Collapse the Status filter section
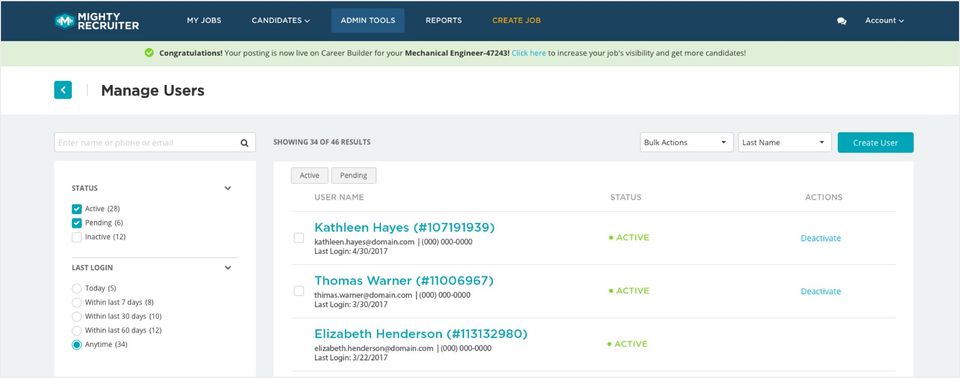This screenshot has width=960, height=378. (228, 189)
